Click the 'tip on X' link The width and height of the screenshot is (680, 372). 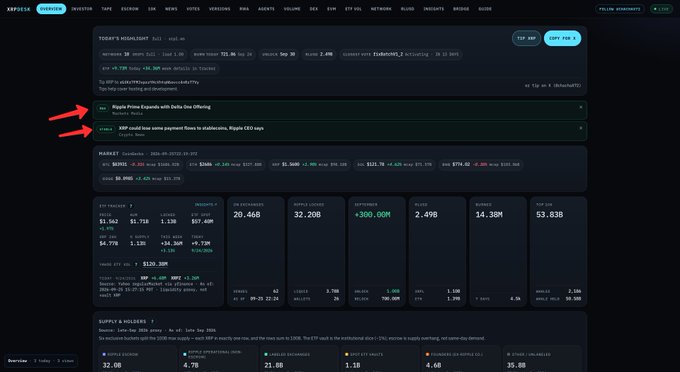[x=553, y=85]
